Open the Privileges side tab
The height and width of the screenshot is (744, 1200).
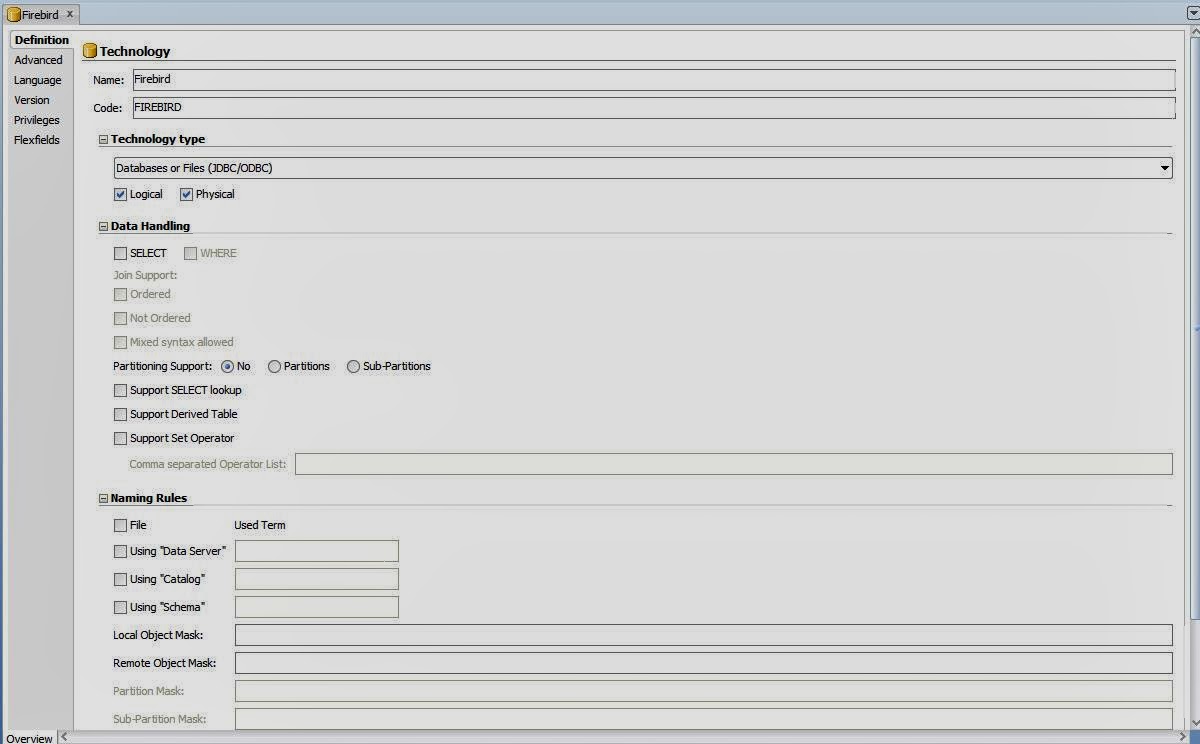[36, 120]
